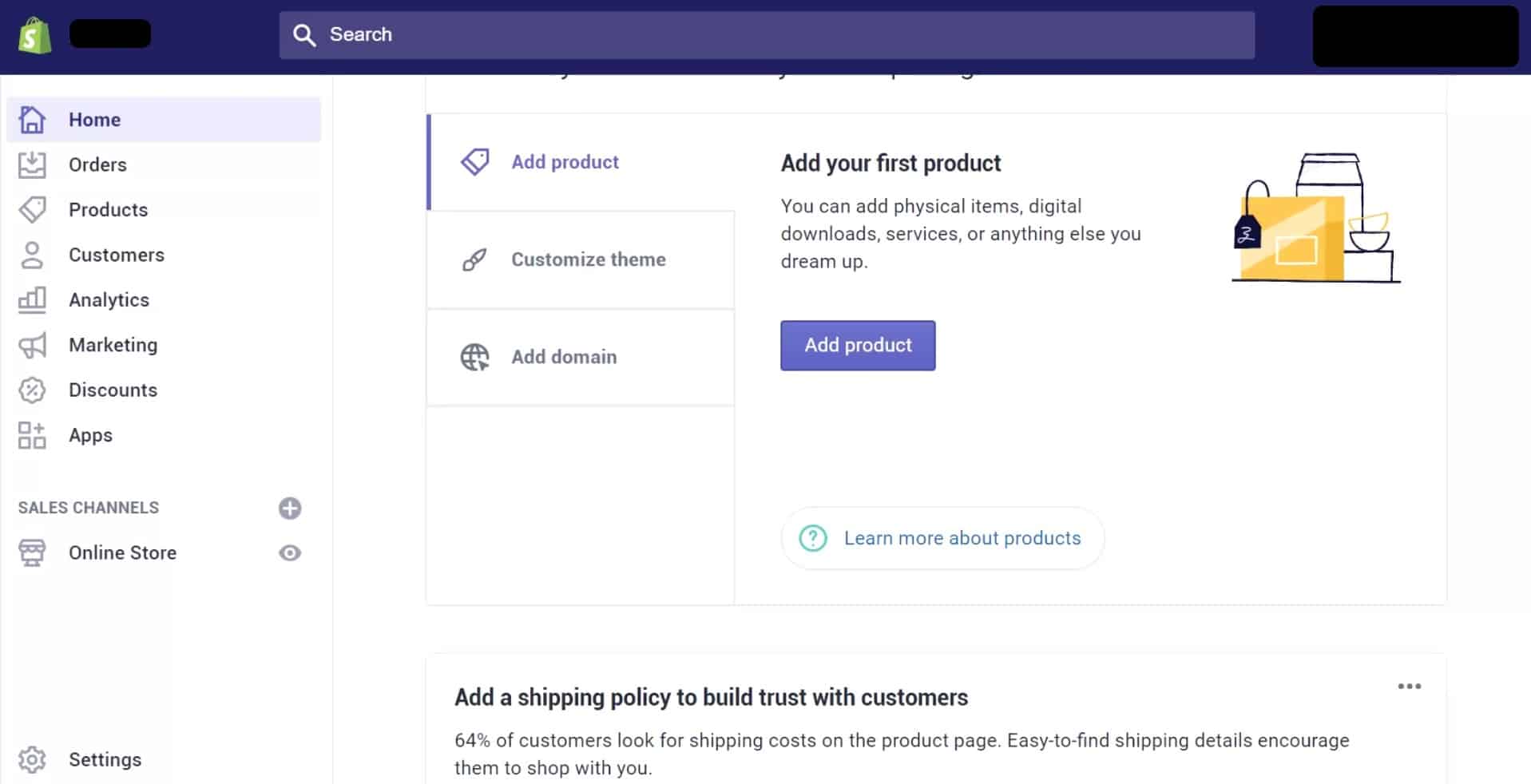Image resolution: width=1531 pixels, height=784 pixels.
Task: Open Online Store sales channel
Action: tap(122, 552)
